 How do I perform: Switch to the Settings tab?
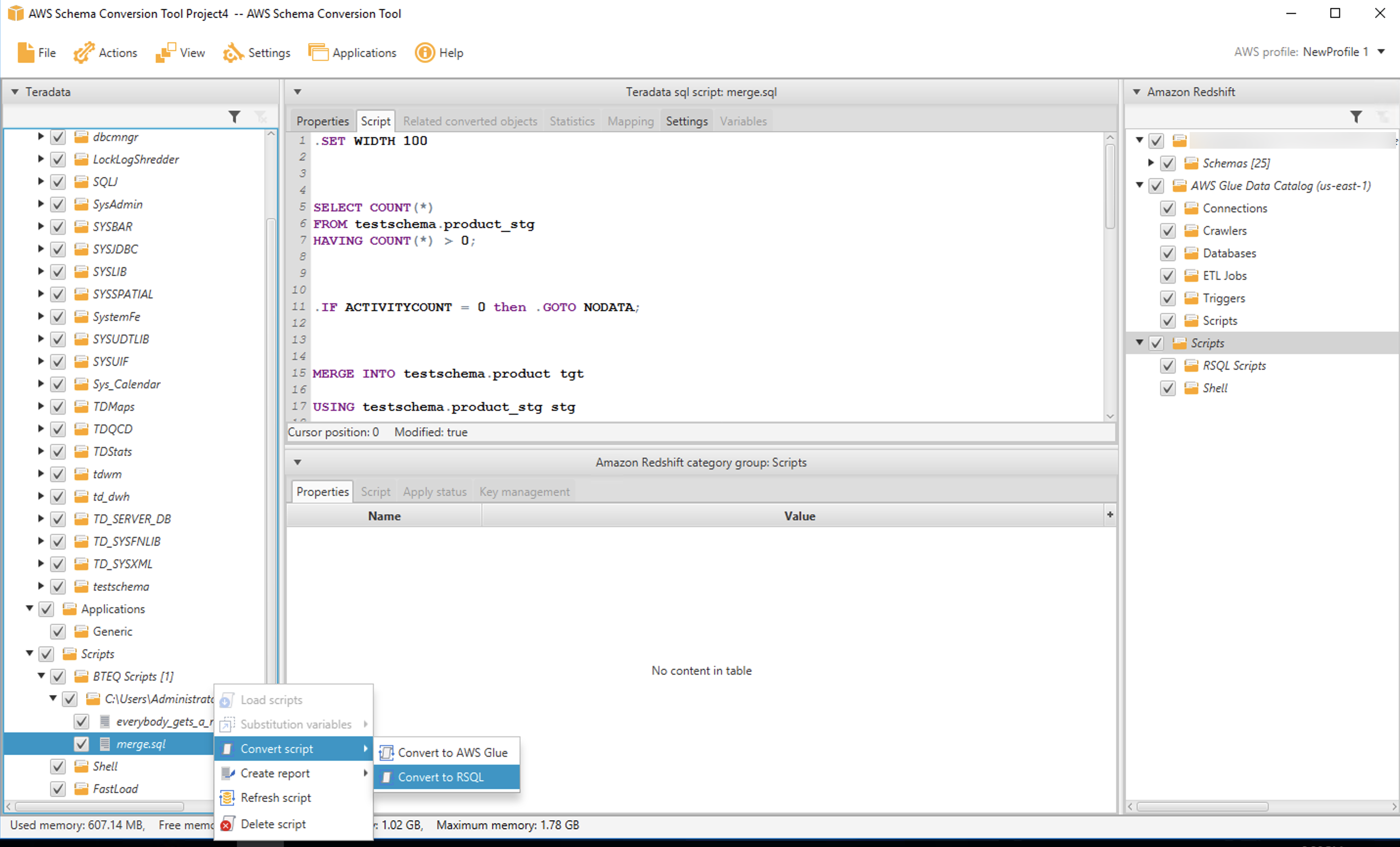pos(686,121)
